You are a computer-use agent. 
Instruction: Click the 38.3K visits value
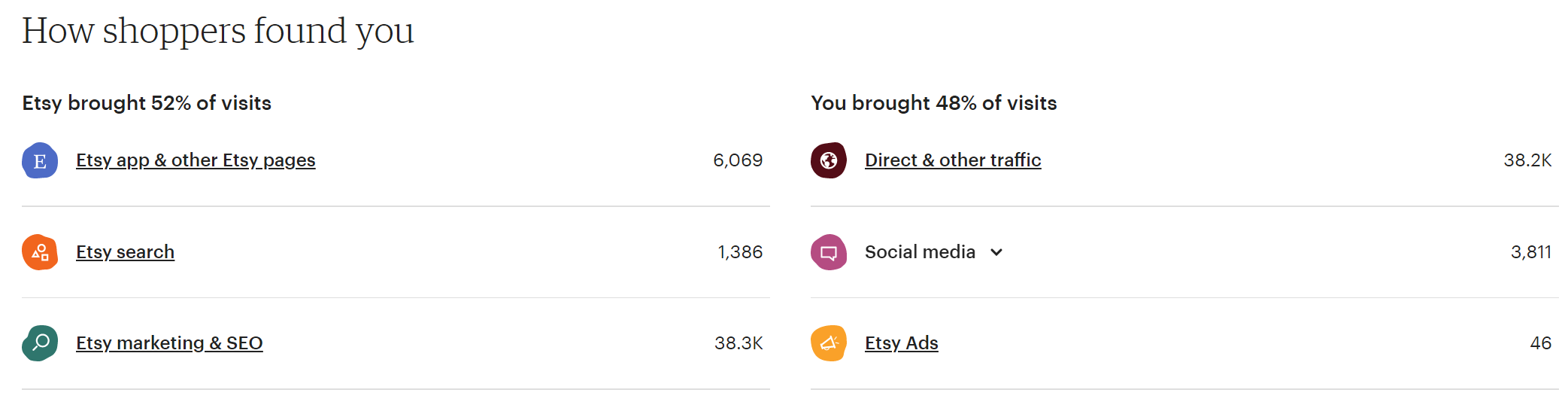pos(739,343)
